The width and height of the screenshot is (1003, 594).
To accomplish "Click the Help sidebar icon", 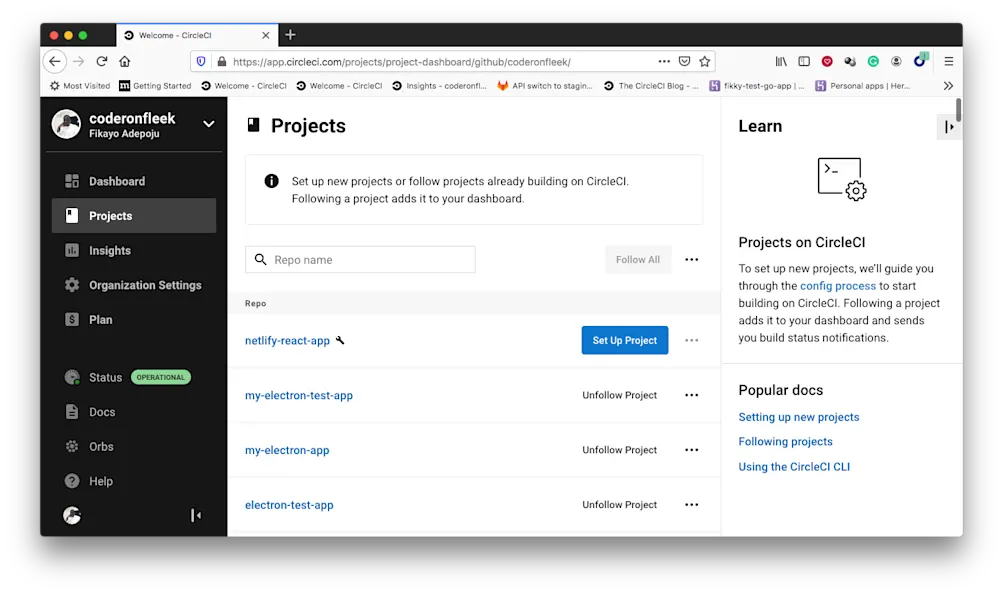I will pos(72,481).
